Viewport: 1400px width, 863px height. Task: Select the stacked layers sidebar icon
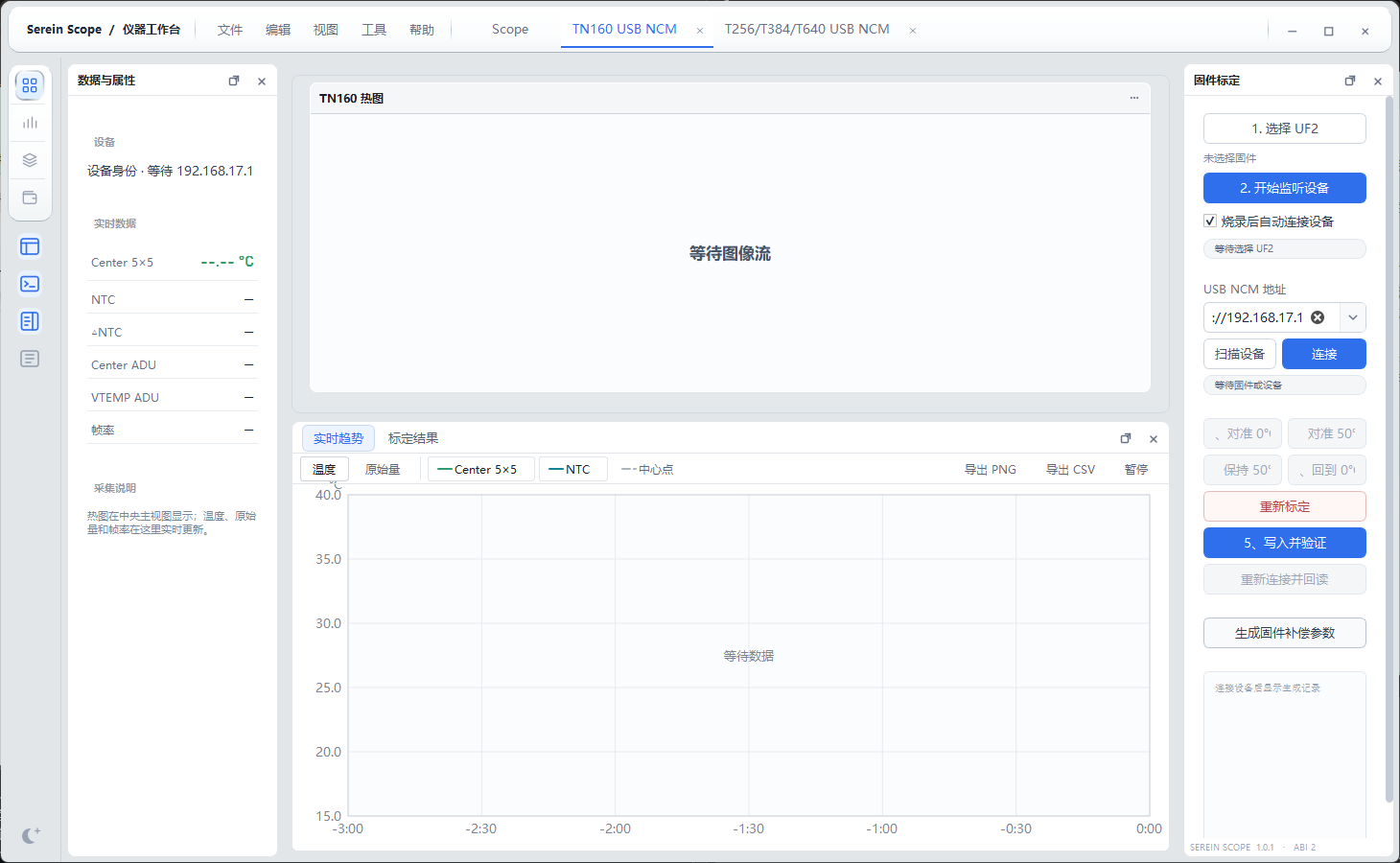[x=30, y=160]
